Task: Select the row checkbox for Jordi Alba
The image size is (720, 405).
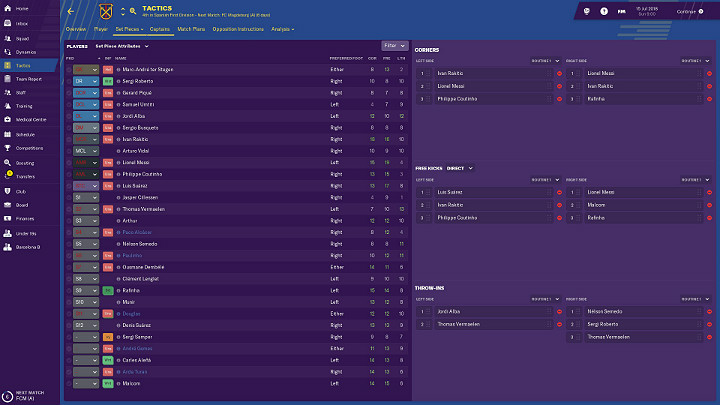Action: (x=69, y=116)
